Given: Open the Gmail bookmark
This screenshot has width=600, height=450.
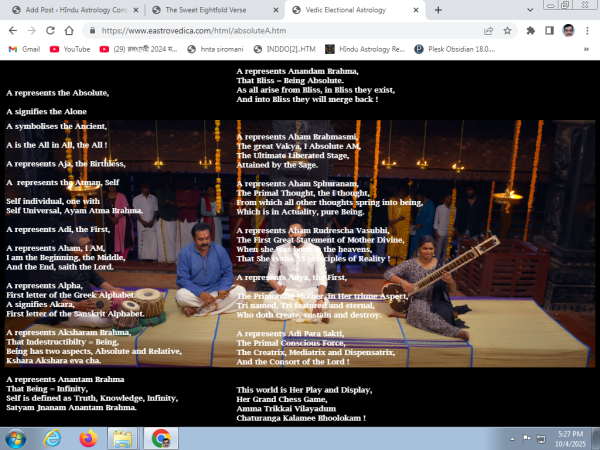Looking at the screenshot, I should (x=24, y=48).
